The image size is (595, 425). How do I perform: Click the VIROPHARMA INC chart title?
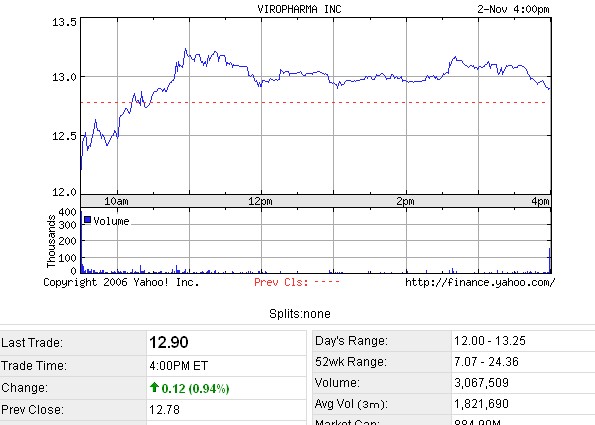299,9
